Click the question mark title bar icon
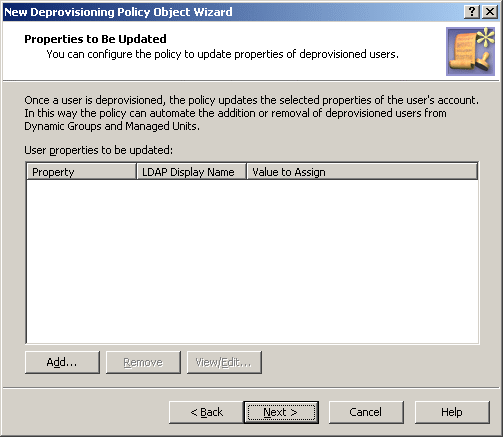Image resolution: width=503 pixels, height=437 pixels. click(x=472, y=12)
